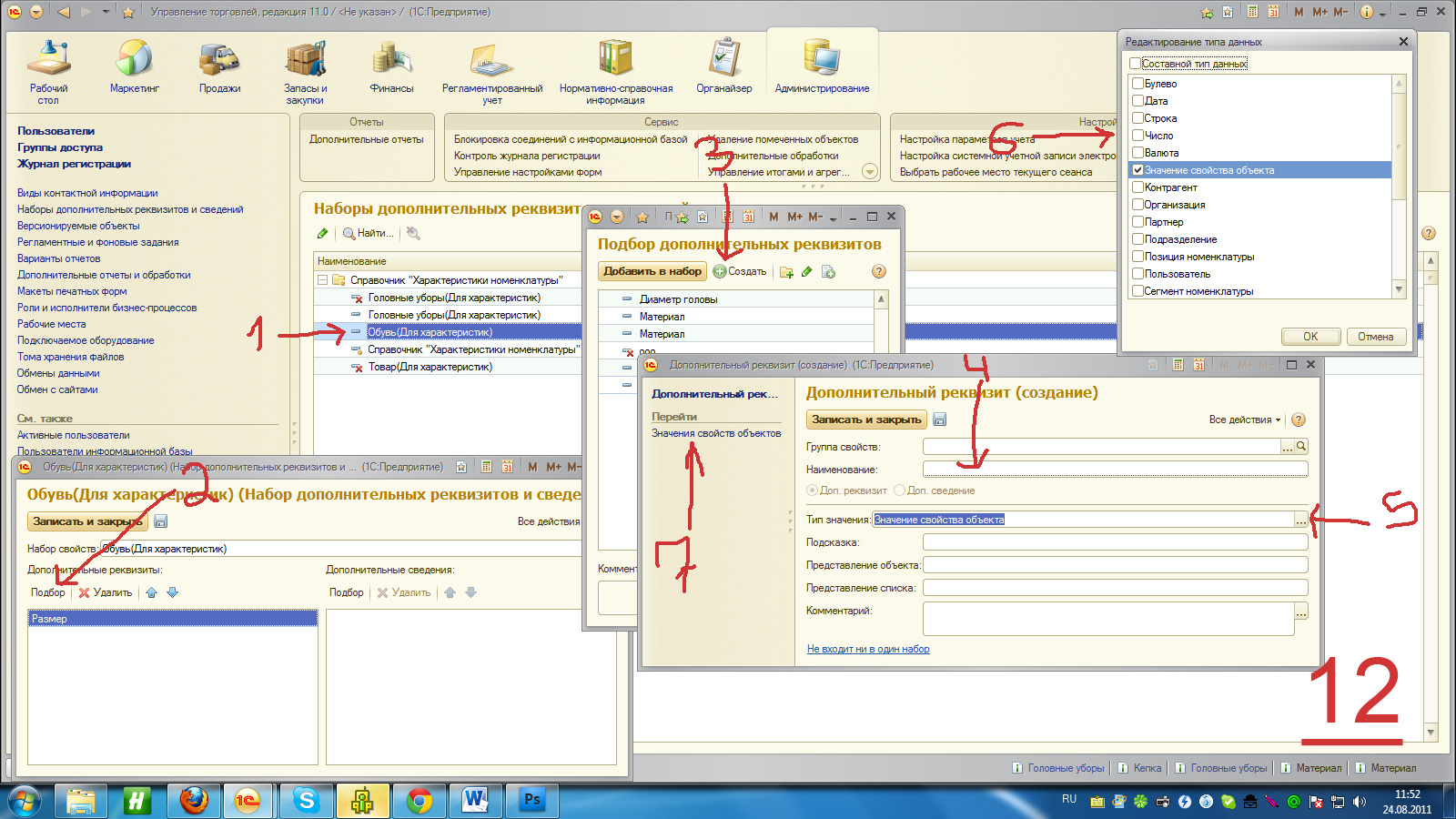This screenshot has height=819, width=1456.
Task: Check the Строка type checkbox
Action: [1137, 118]
